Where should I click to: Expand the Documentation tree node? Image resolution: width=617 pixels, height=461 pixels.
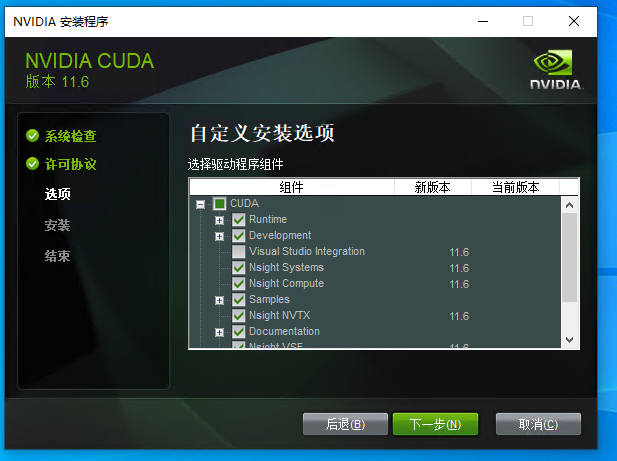pyautogui.click(x=220, y=332)
